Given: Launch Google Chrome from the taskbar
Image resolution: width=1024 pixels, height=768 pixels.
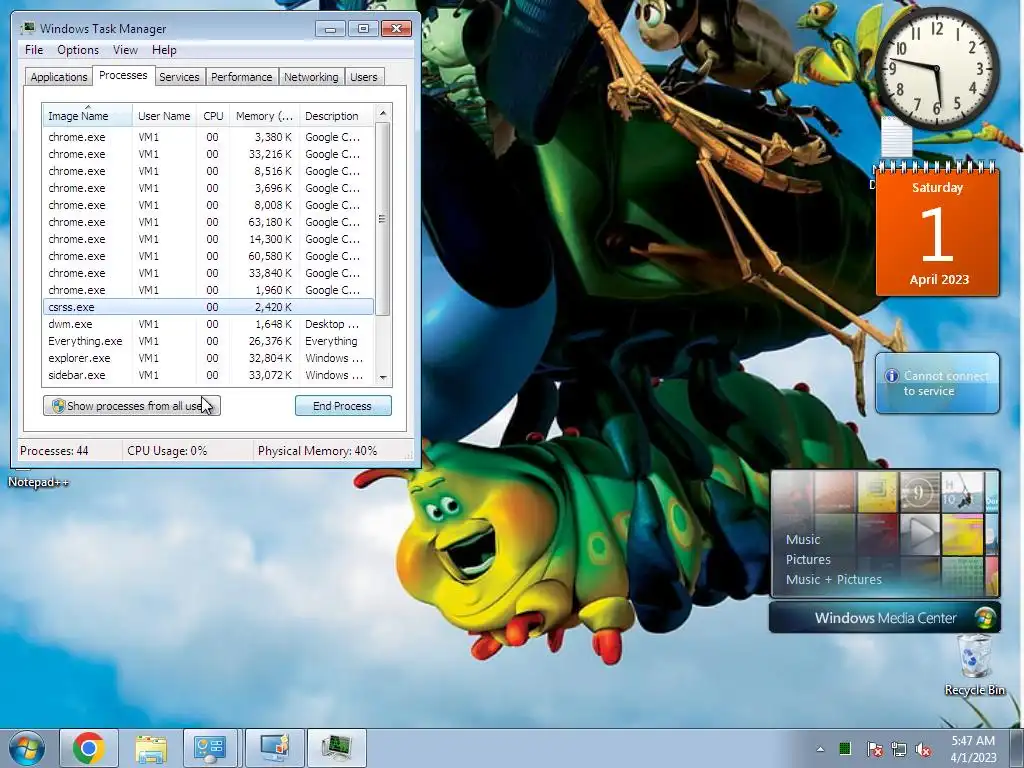Looking at the screenshot, I should 89,748.
